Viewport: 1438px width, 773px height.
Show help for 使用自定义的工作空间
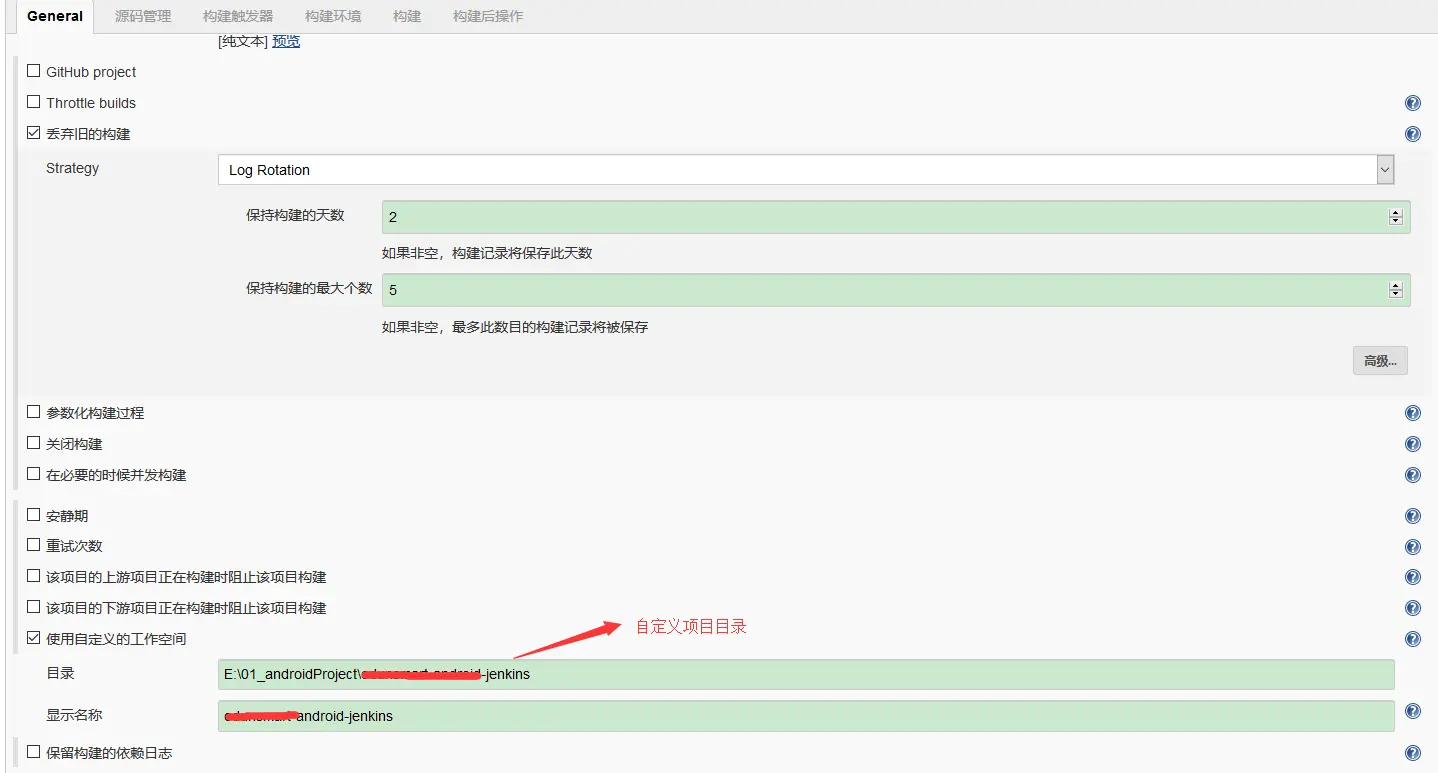(x=1412, y=639)
